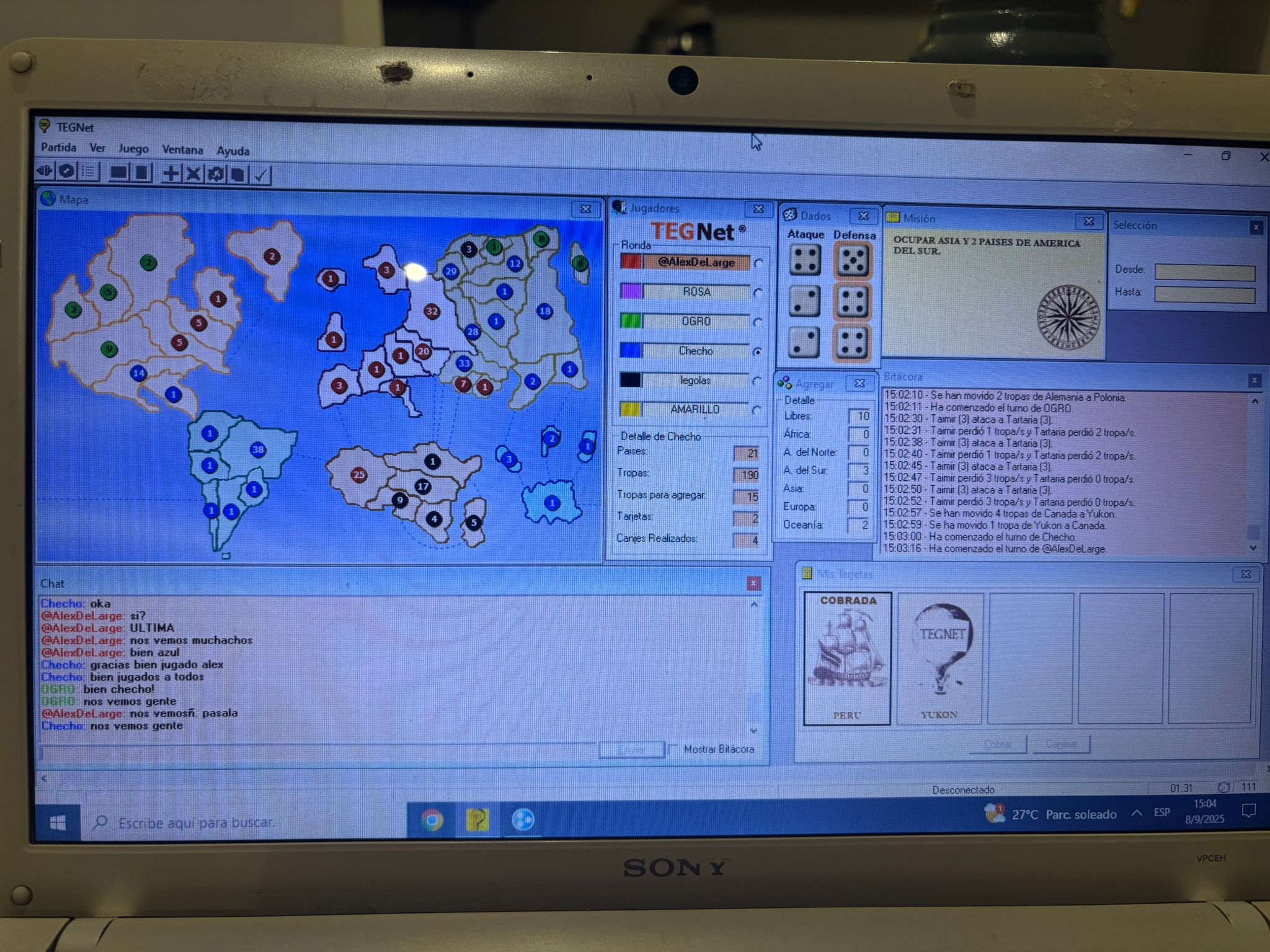Open the Ventana menu
The image size is (1270, 952).
(x=182, y=149)
